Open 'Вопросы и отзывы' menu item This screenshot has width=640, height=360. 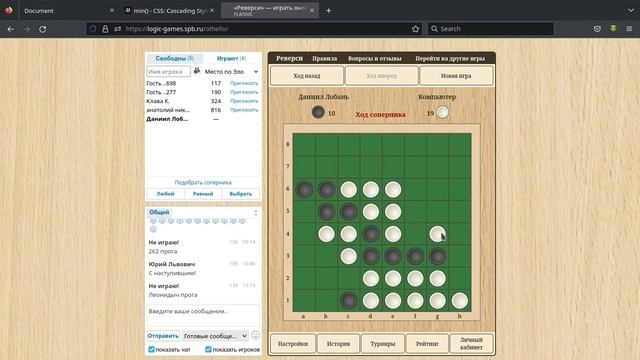click(x=375, y=58)
